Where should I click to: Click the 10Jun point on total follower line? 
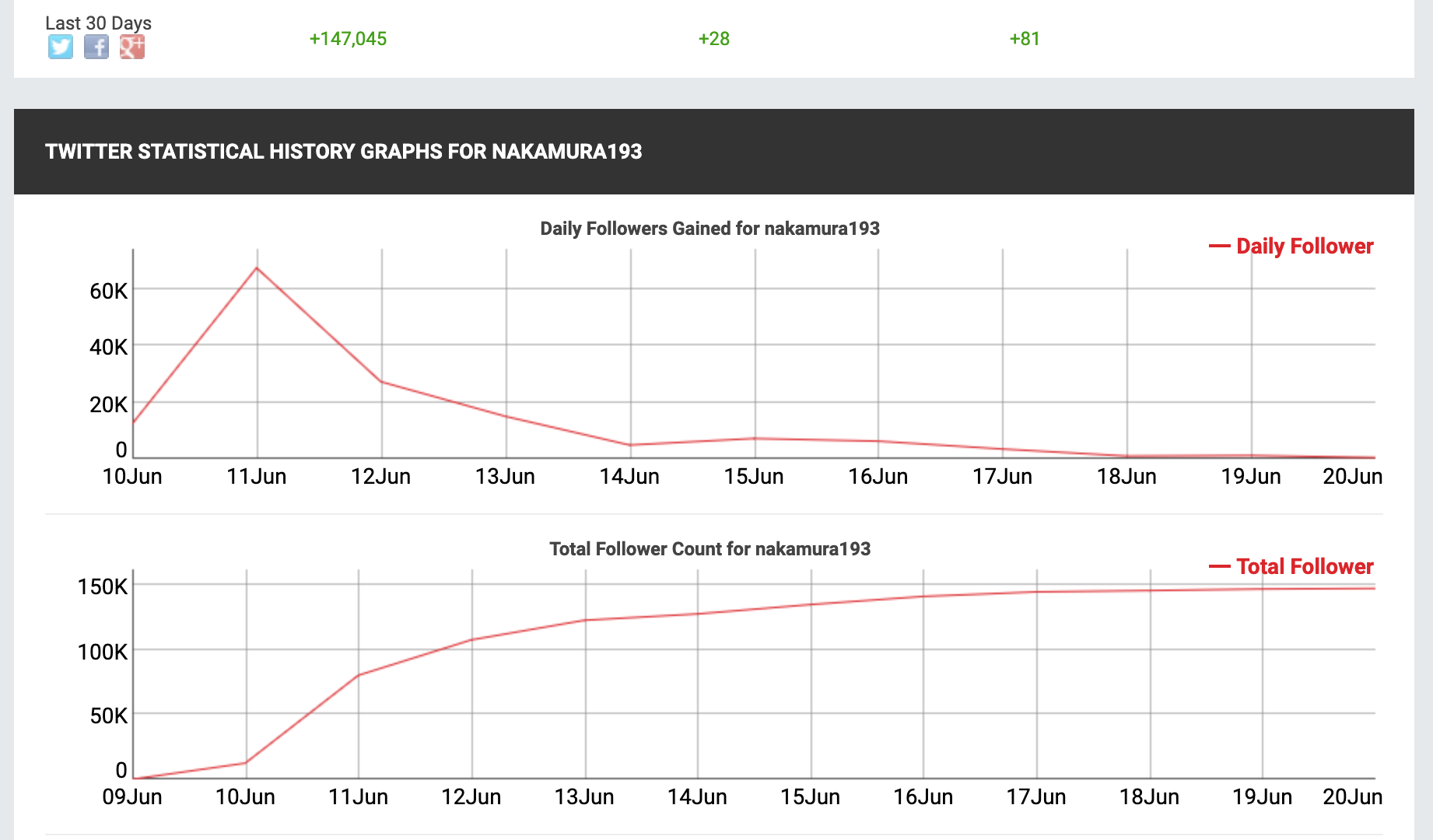click(246, 762)
